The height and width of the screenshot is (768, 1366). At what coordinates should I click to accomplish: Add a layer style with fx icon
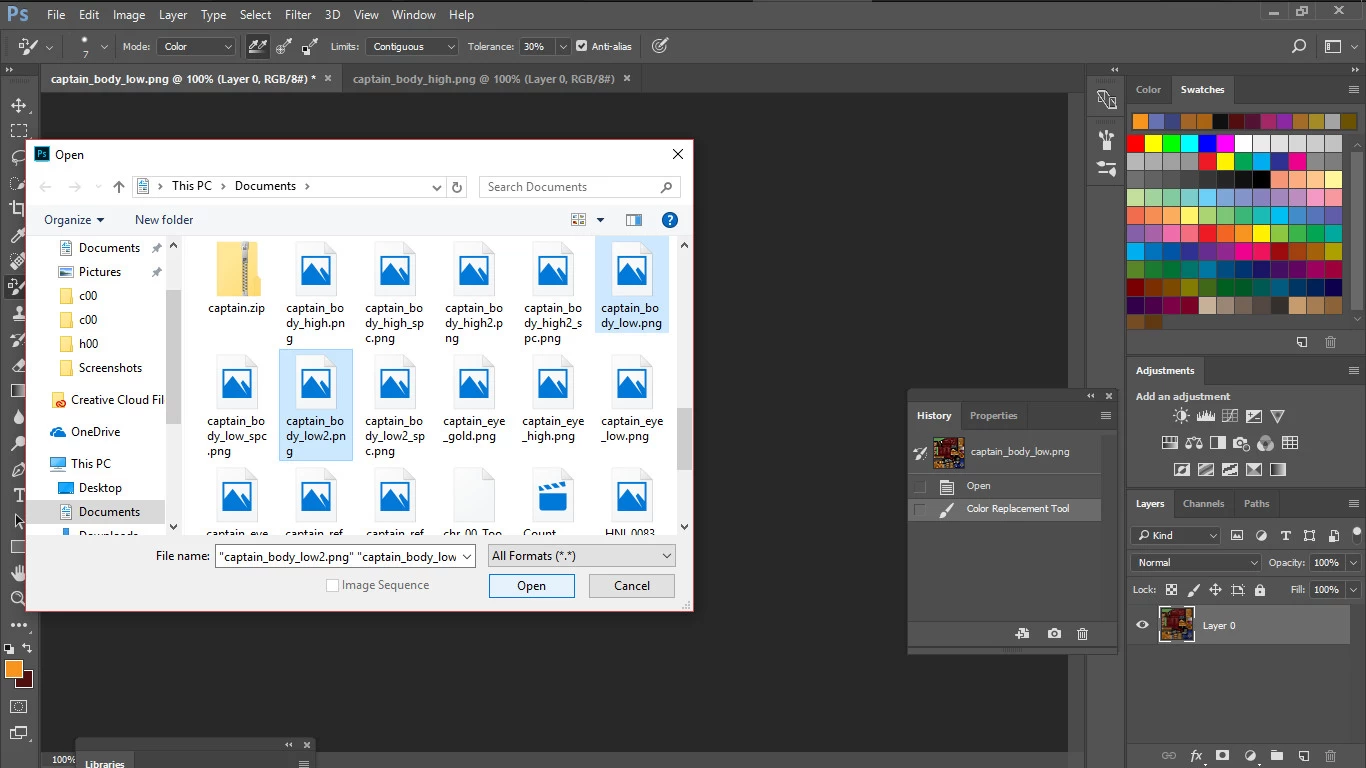click(1196, 756)
